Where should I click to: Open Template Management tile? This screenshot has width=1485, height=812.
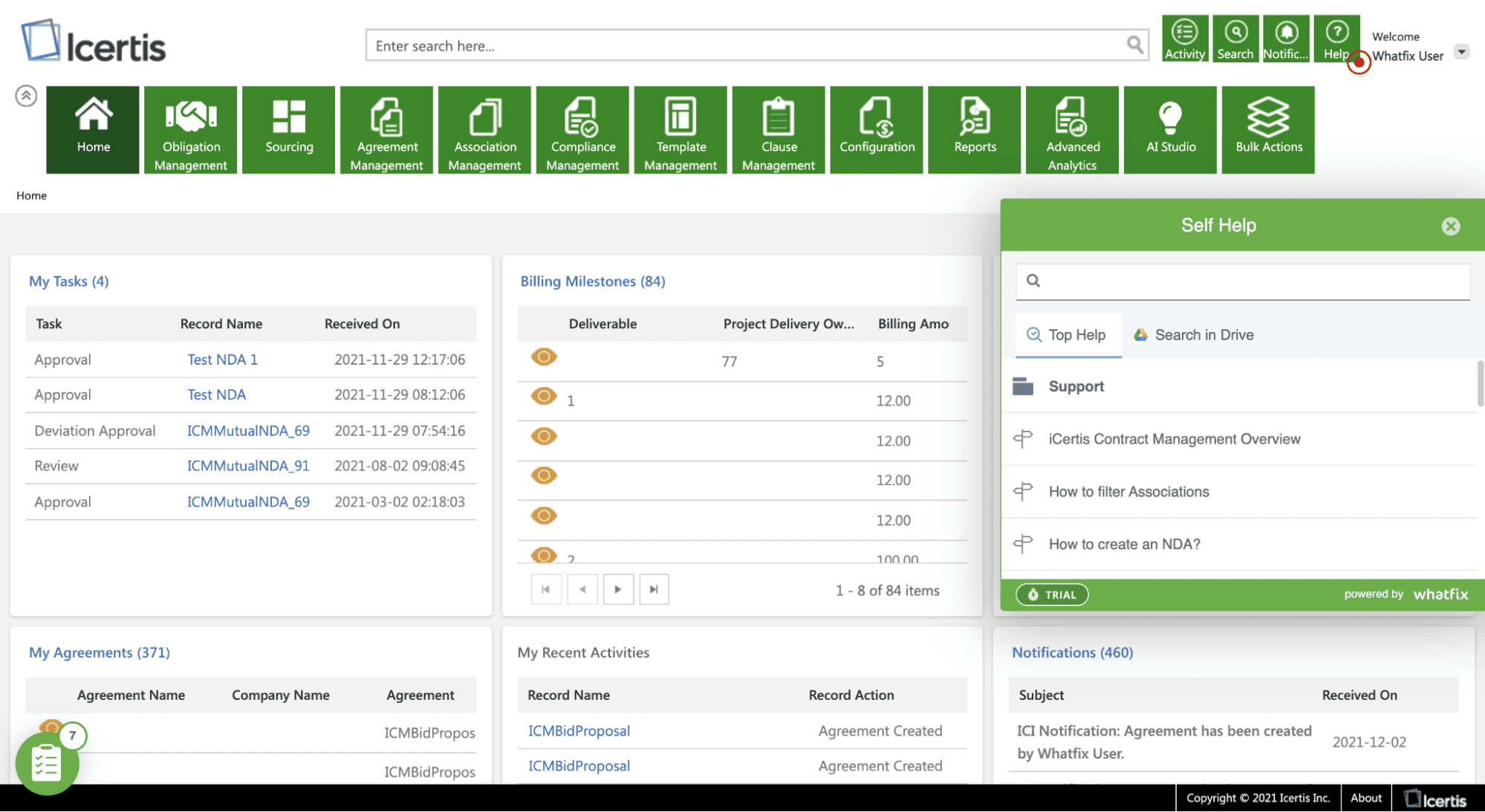click(x=680, y=130)
